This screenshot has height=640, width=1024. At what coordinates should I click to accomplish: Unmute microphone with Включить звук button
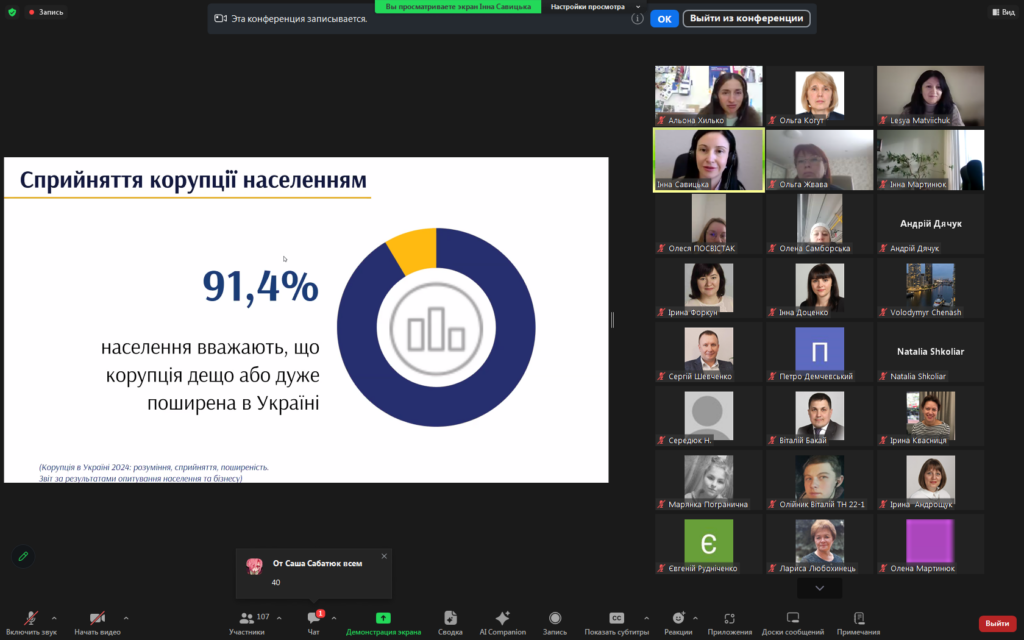click(x=31, y=619)
